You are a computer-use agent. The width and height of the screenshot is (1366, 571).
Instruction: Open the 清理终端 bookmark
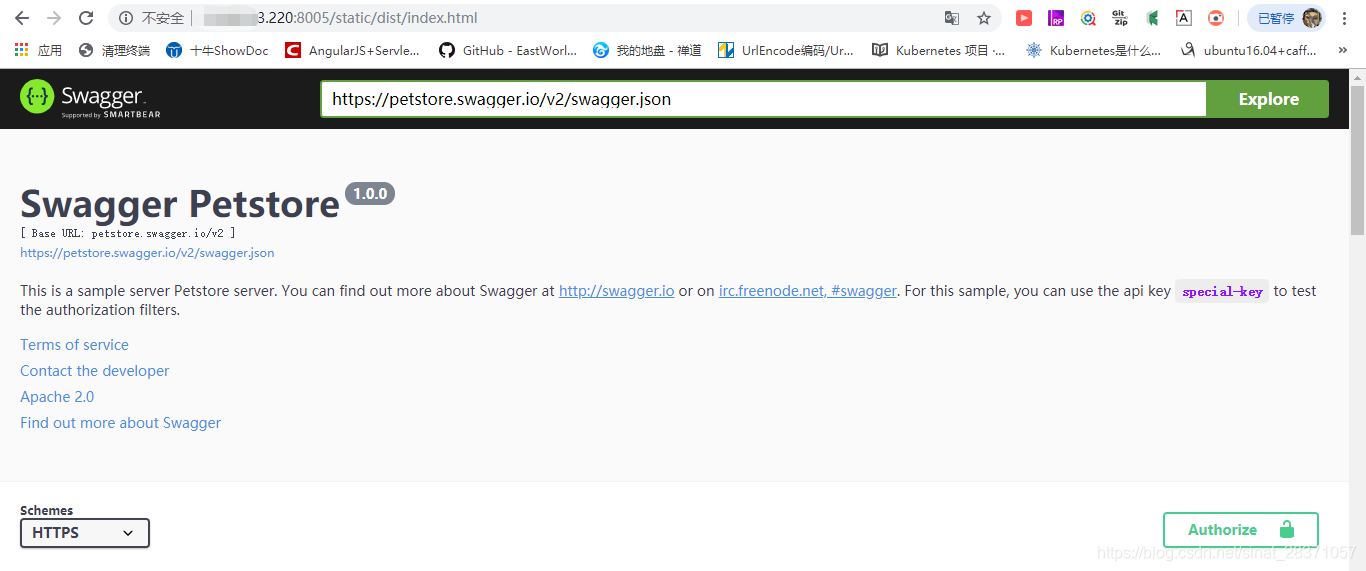pos(114,50)
